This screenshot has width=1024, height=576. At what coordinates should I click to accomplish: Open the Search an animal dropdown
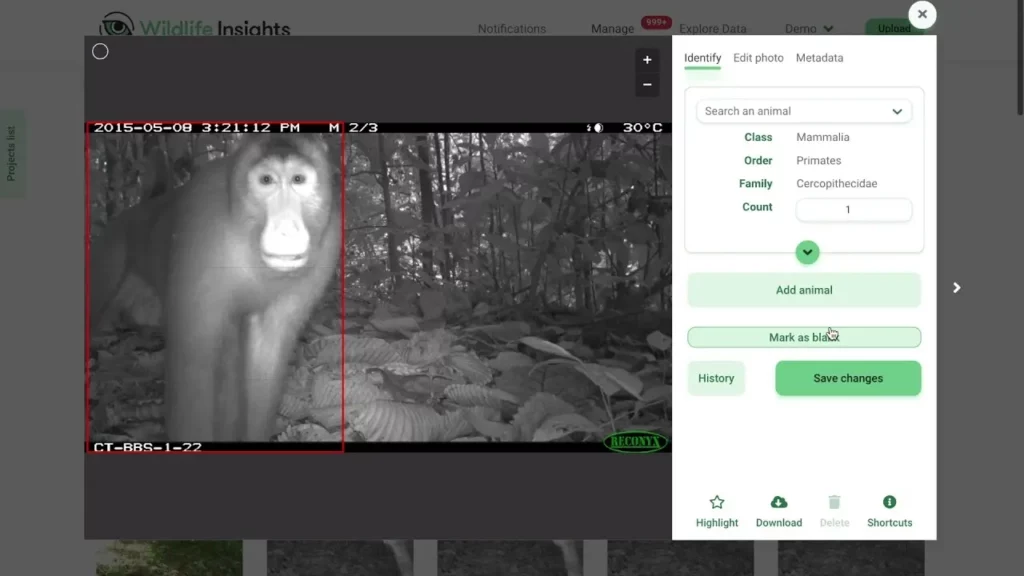803,110
